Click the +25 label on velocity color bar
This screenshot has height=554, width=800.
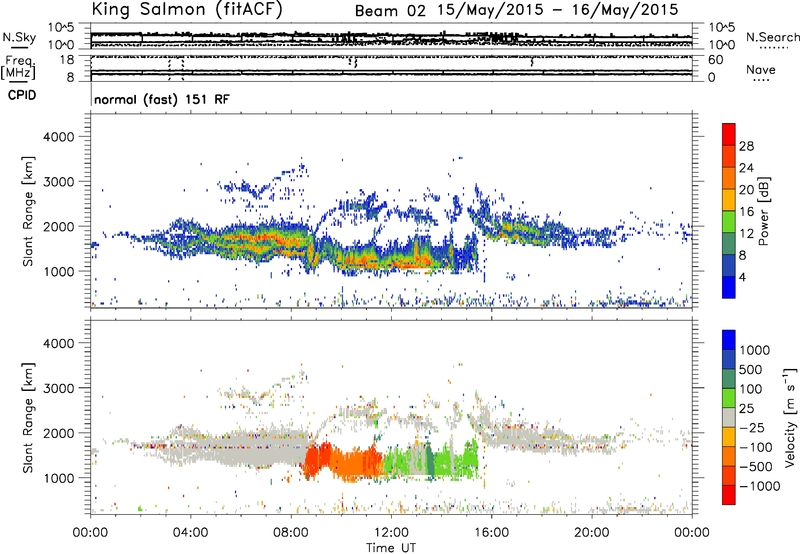tap(747, 409)
